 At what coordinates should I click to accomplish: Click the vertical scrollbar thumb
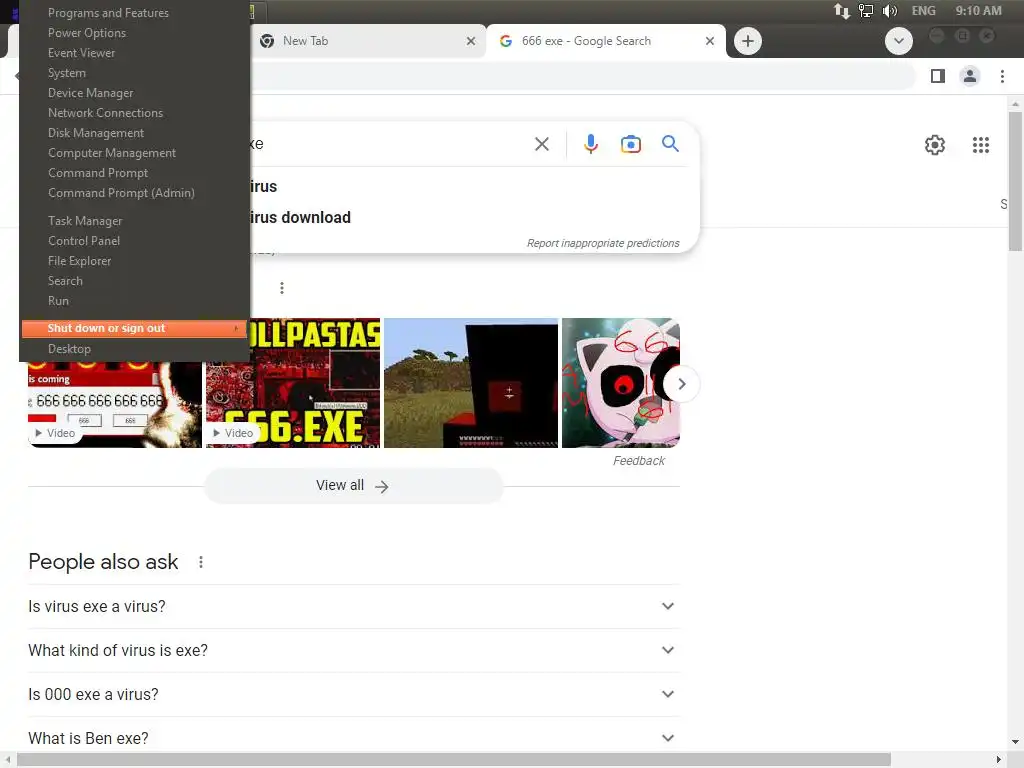[x=1015, y=181]
